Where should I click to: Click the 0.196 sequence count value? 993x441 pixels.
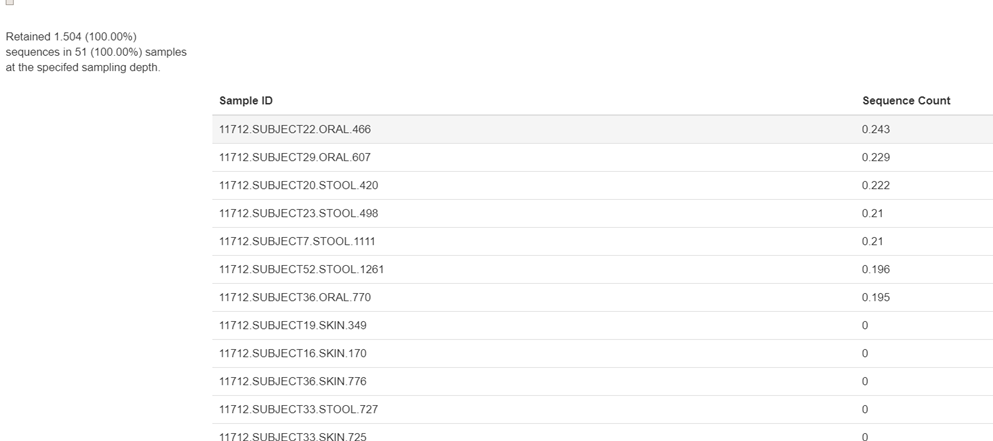[875, 269]
